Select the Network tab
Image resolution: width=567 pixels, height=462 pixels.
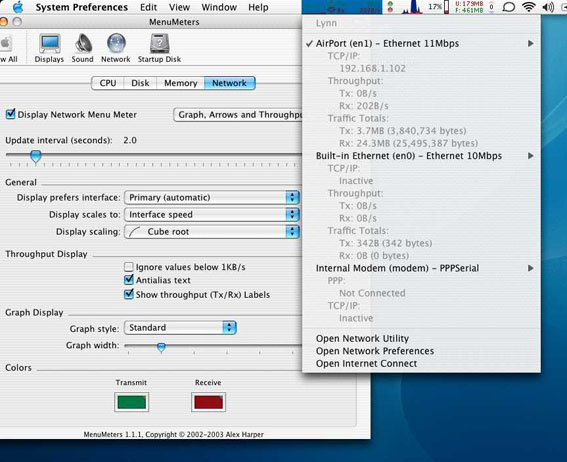230,83
